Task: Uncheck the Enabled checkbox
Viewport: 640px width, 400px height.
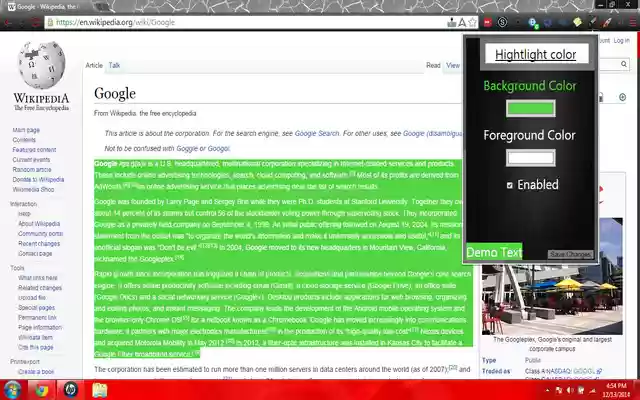Action: click(509, 185)
